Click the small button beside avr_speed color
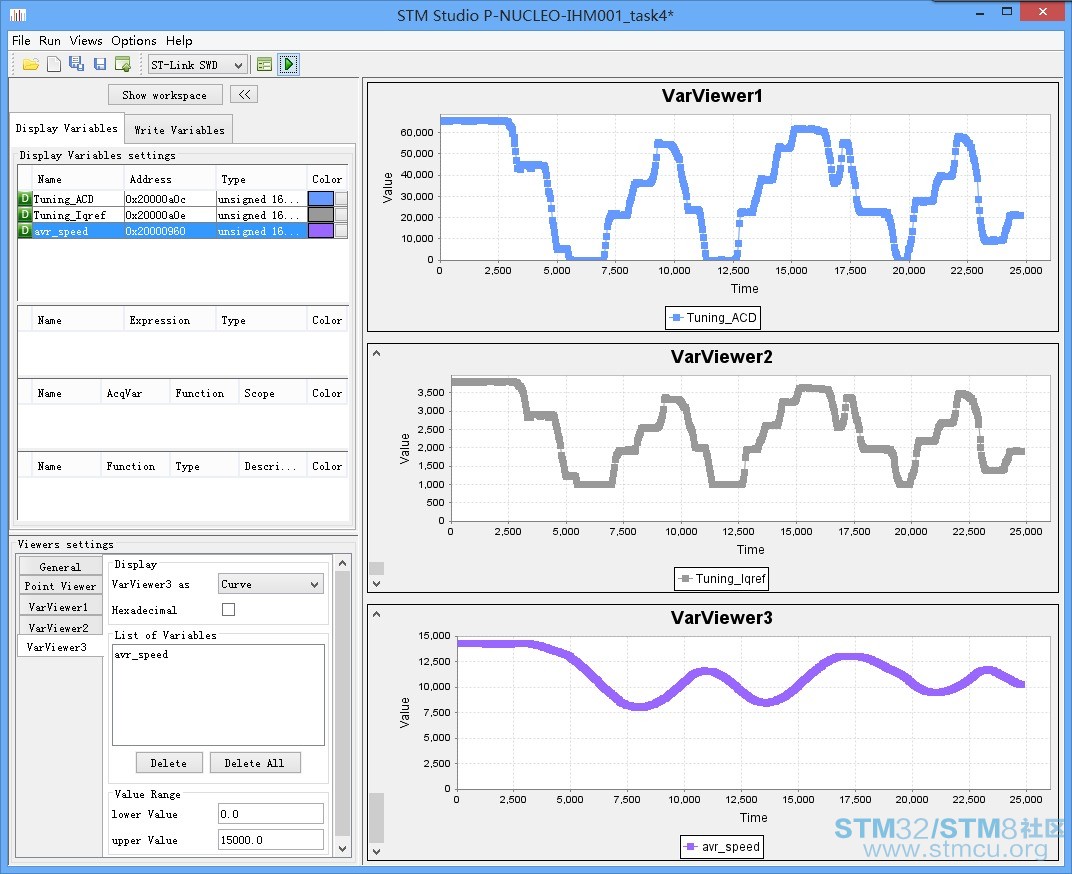Viewport: 1072px width, 874px height. click(340, 230)
